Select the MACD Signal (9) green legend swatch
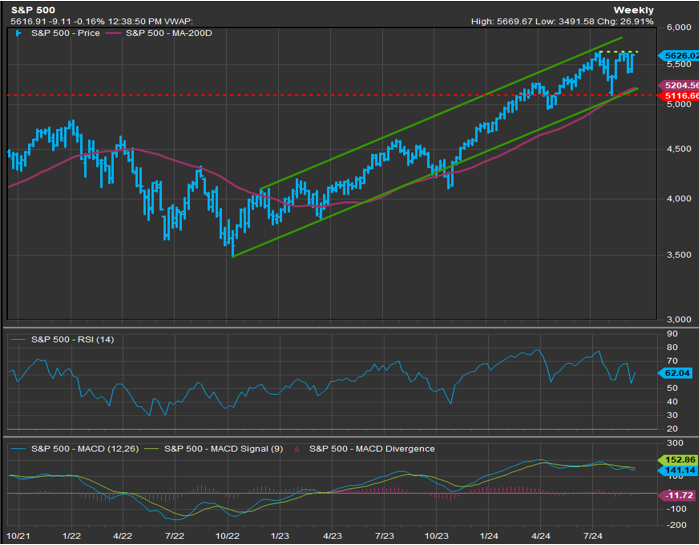 153,449
